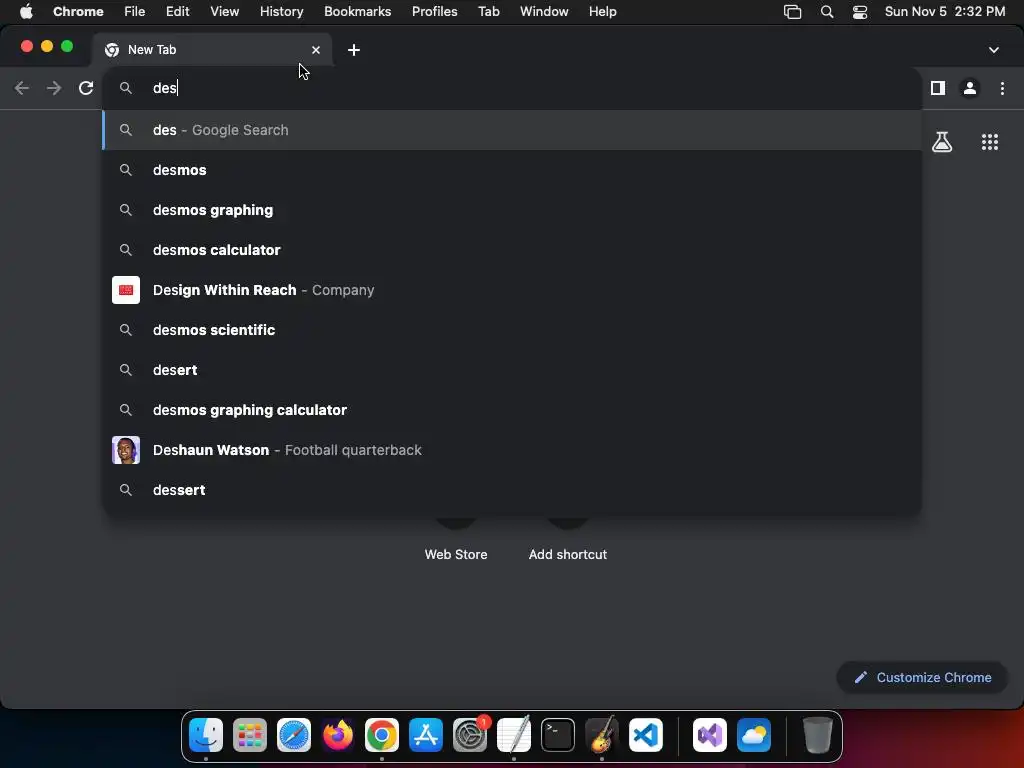
Task: Open the Google apps grid
Action: 990,142
